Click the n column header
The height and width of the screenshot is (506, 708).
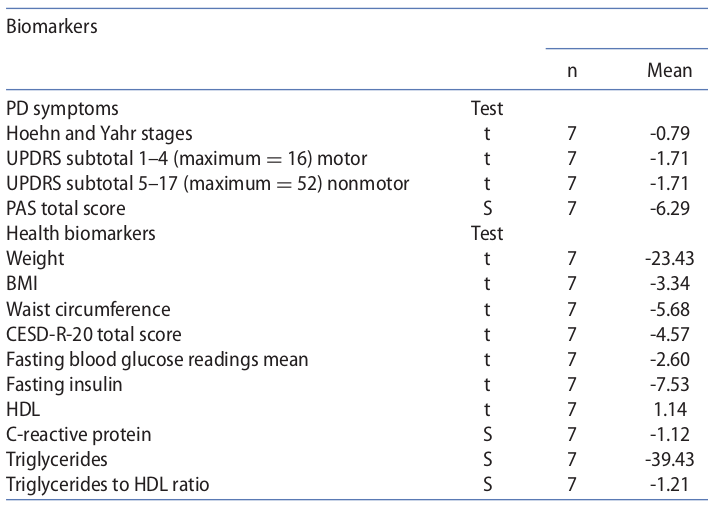(571, 71)
